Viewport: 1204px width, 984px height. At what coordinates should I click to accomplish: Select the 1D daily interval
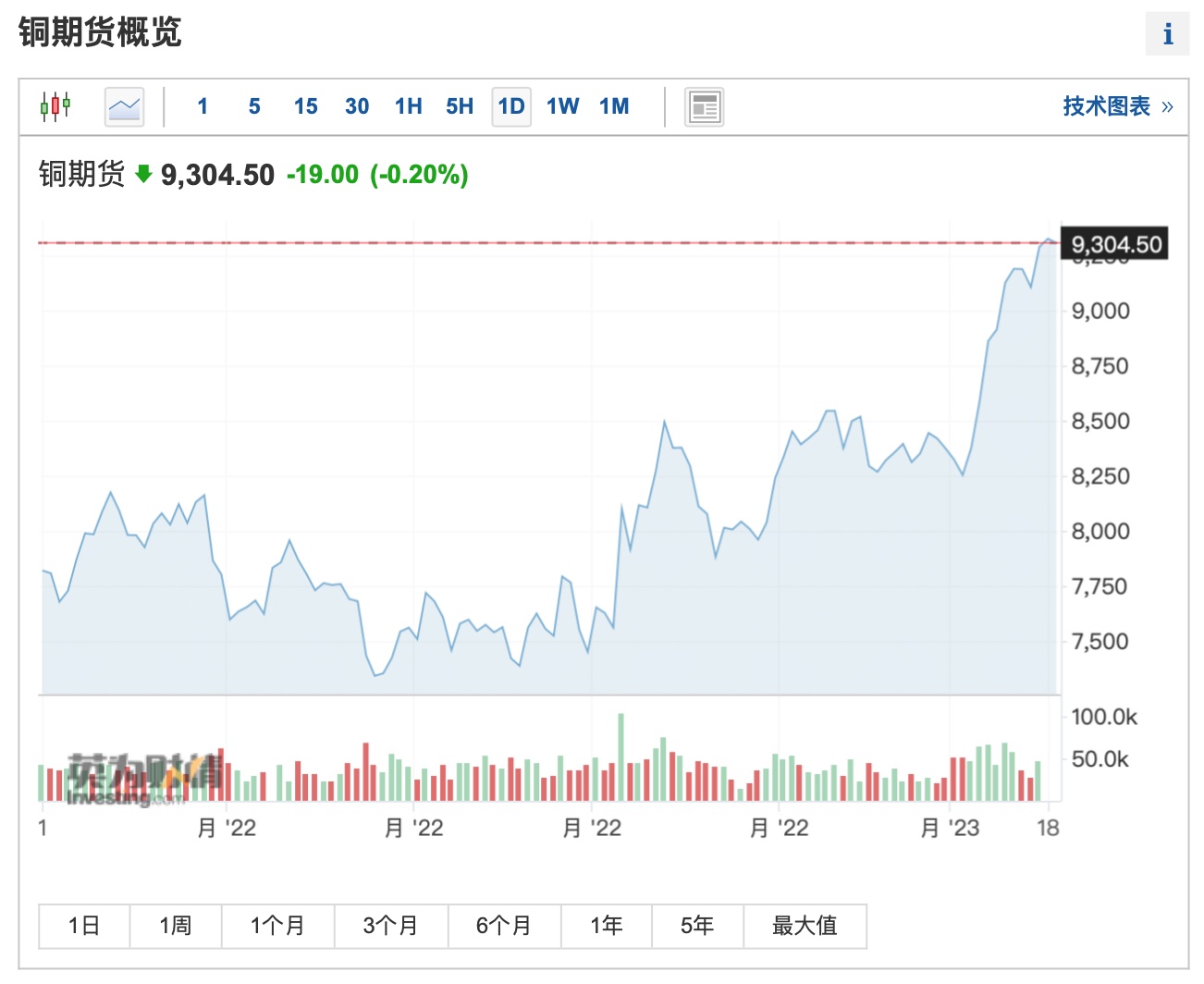pos(511,106)
